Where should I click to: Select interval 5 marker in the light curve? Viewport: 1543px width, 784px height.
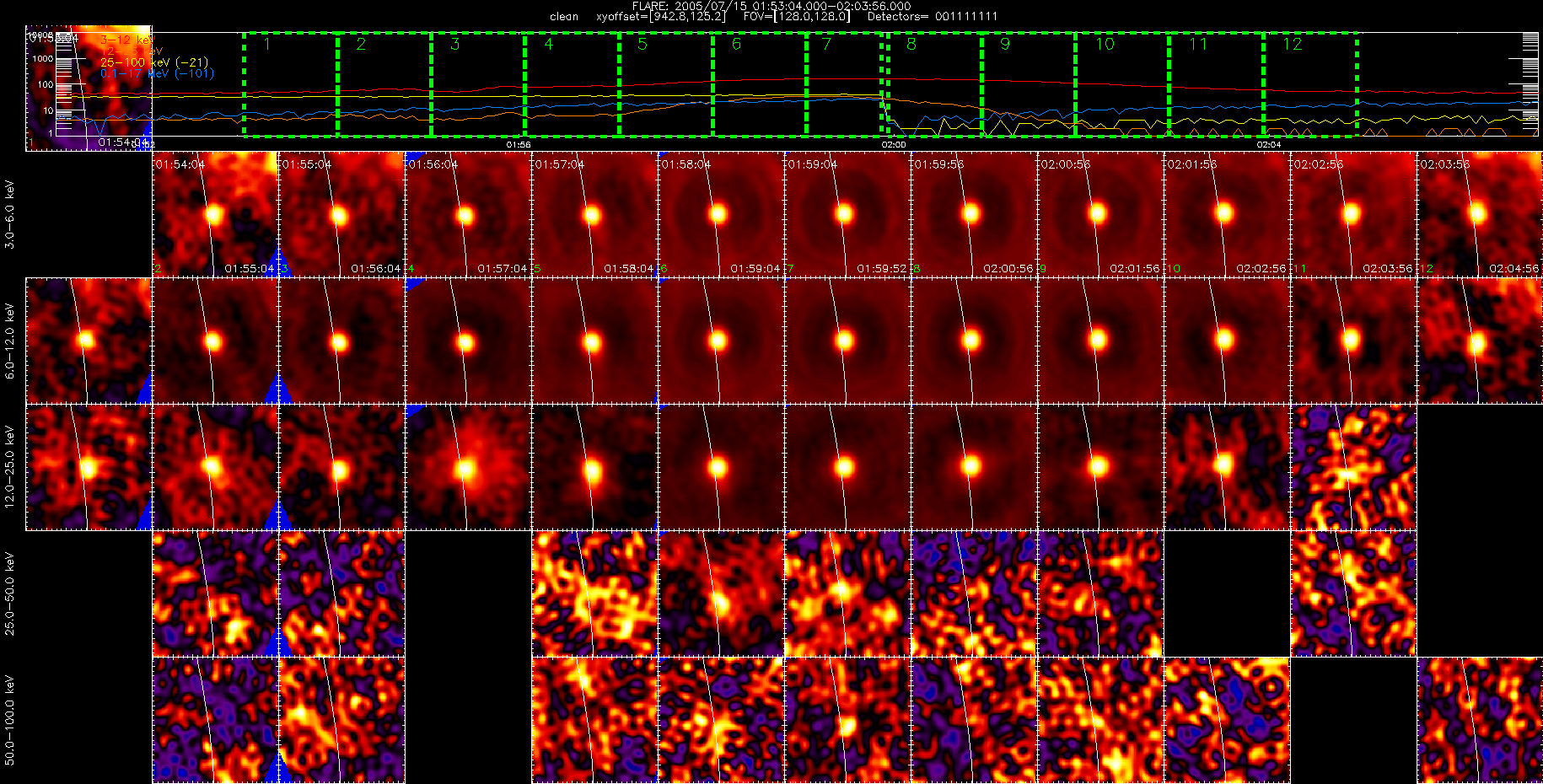tap(642, 44)
